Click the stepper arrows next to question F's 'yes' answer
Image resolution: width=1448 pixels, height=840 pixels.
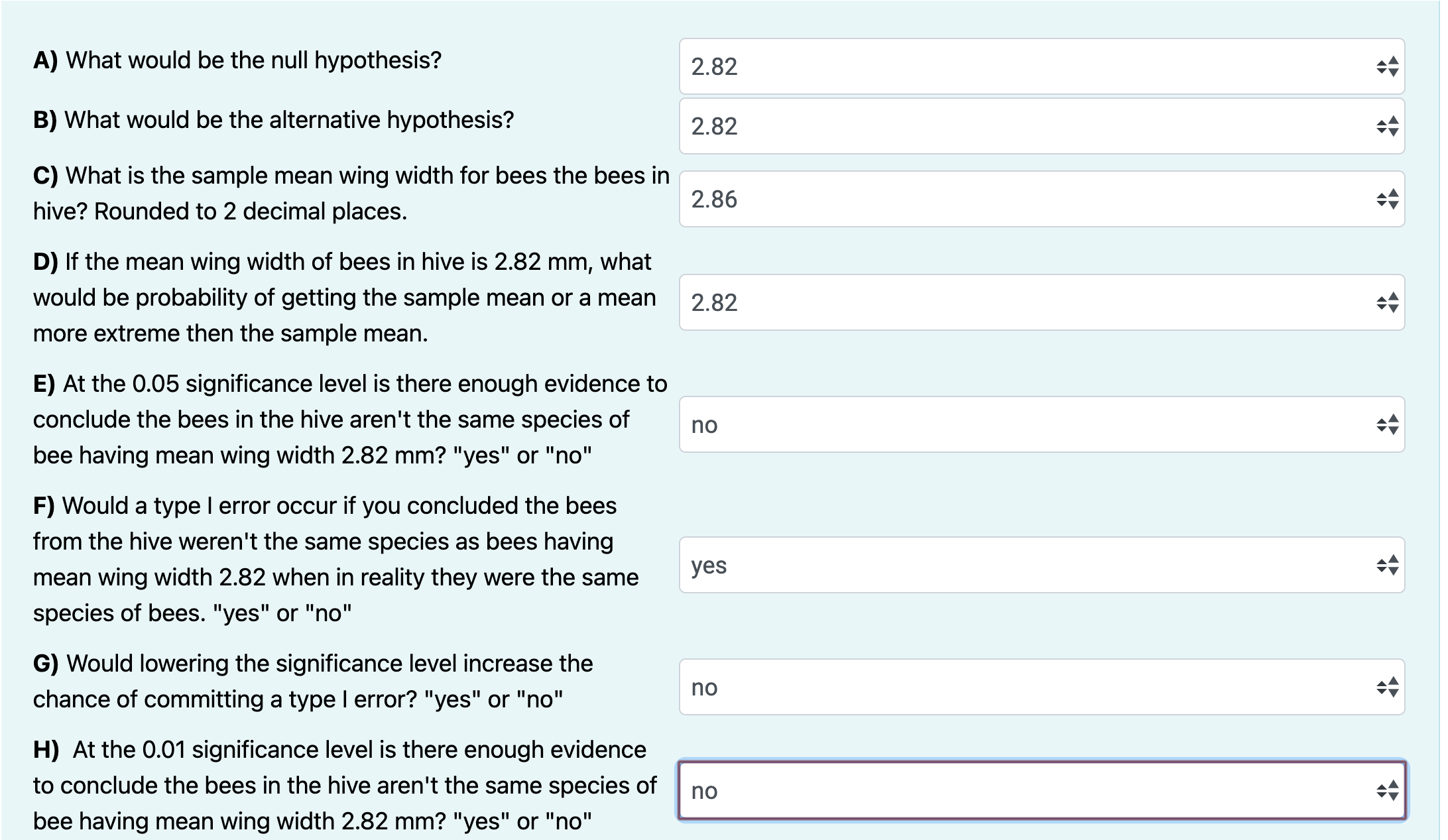(x=1389, y=565)
